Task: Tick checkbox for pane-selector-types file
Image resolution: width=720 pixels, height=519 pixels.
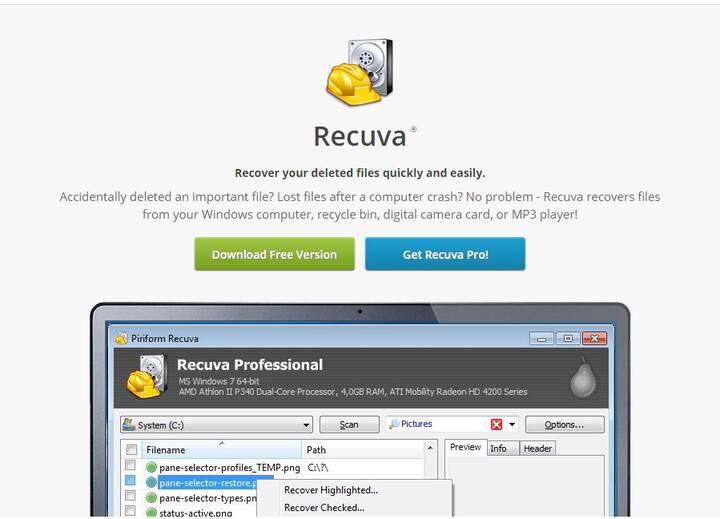Action: click(x=130, y=496)
